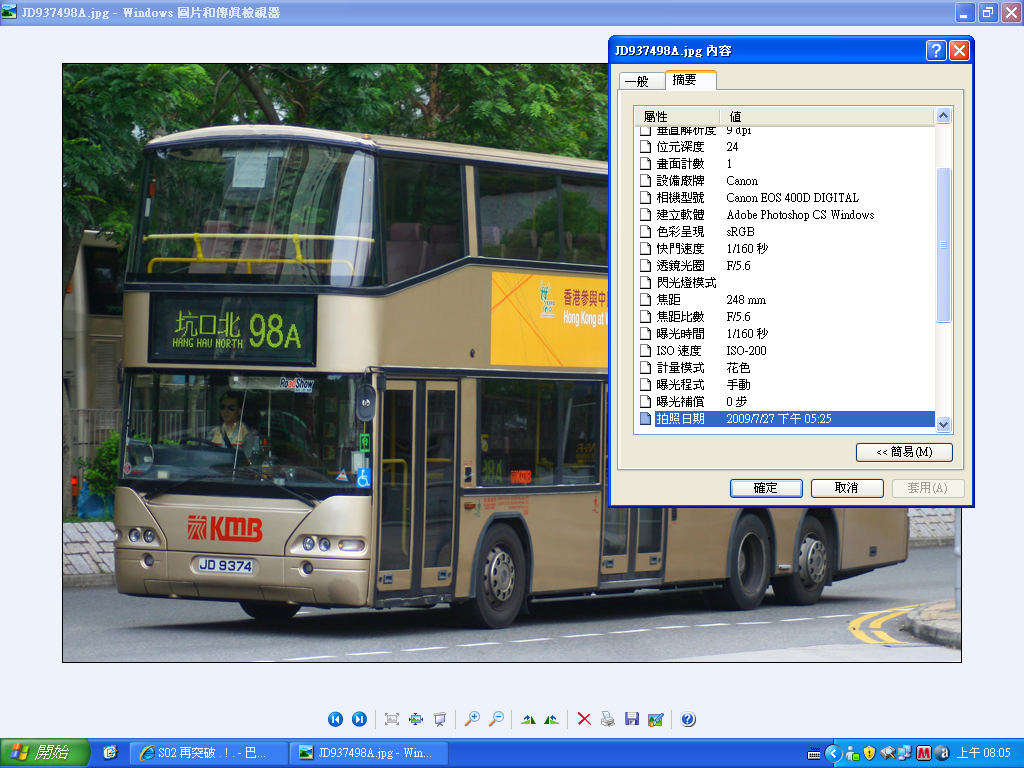Go to the next image
The width and height of the screenshot is (1024, 768).
pyautogui.click(x=359, y=719)
